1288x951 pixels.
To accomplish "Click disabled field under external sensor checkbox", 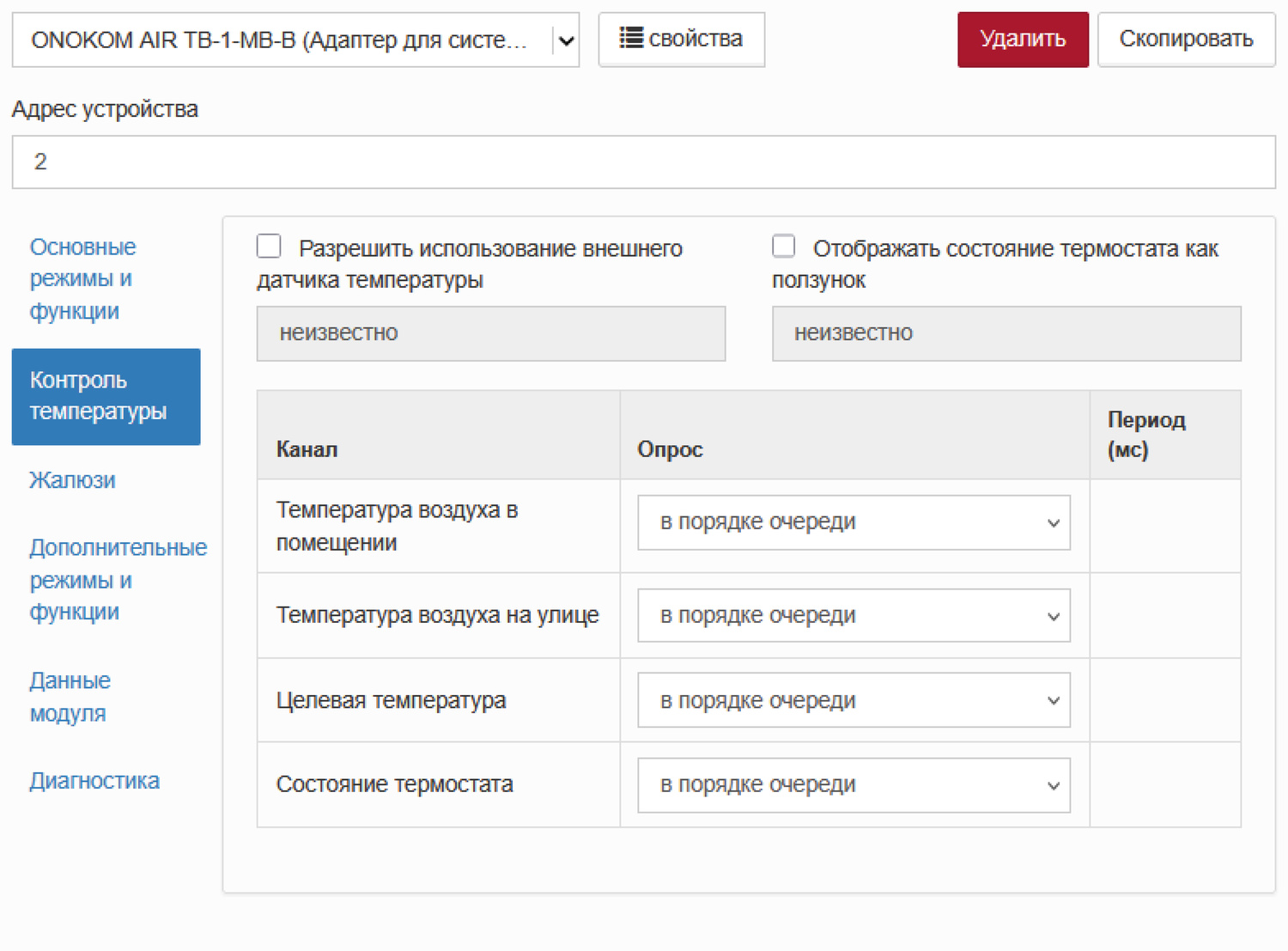I will tap(490, 333).
